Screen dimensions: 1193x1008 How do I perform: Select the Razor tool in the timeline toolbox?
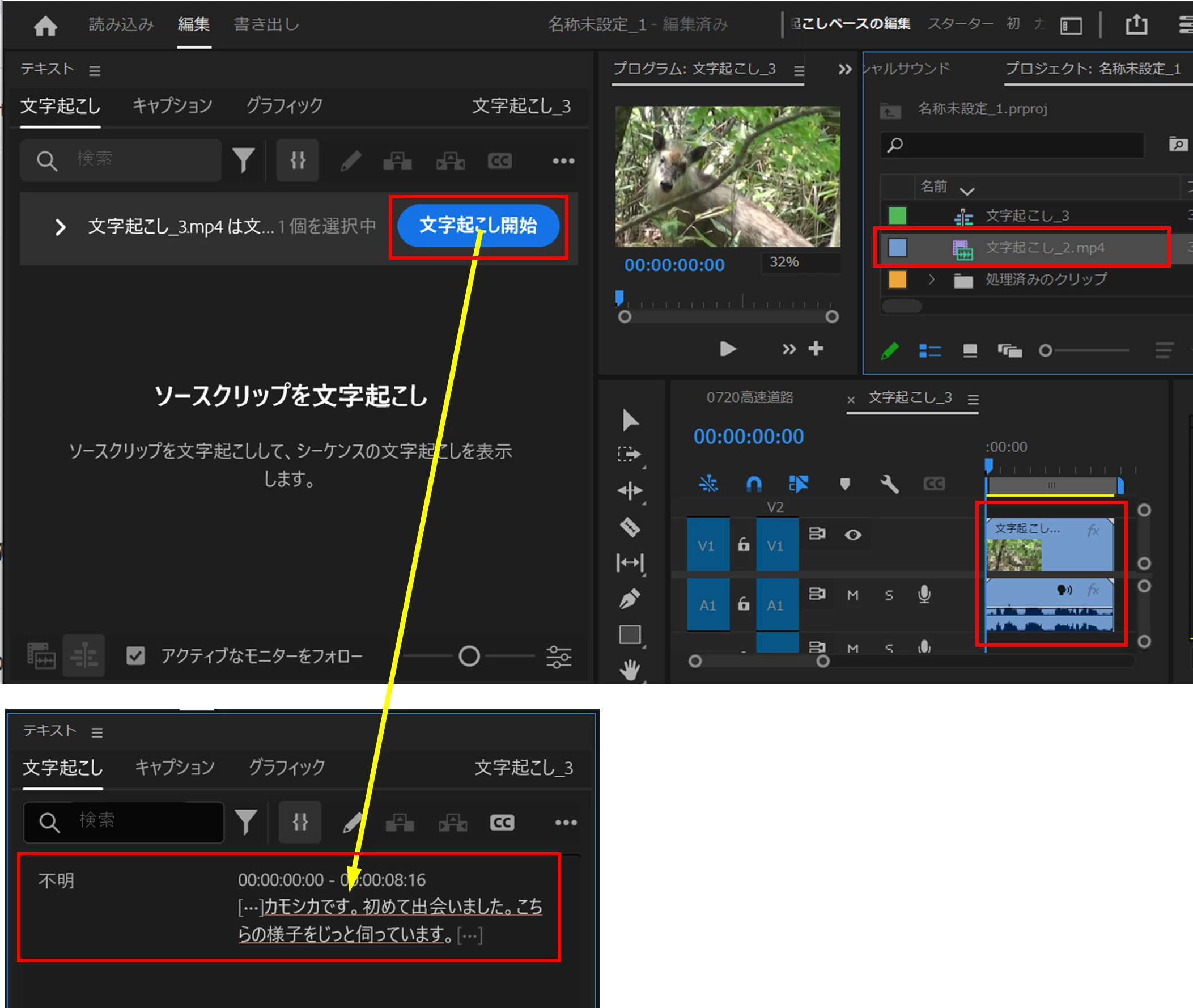(x=630, y=527)
